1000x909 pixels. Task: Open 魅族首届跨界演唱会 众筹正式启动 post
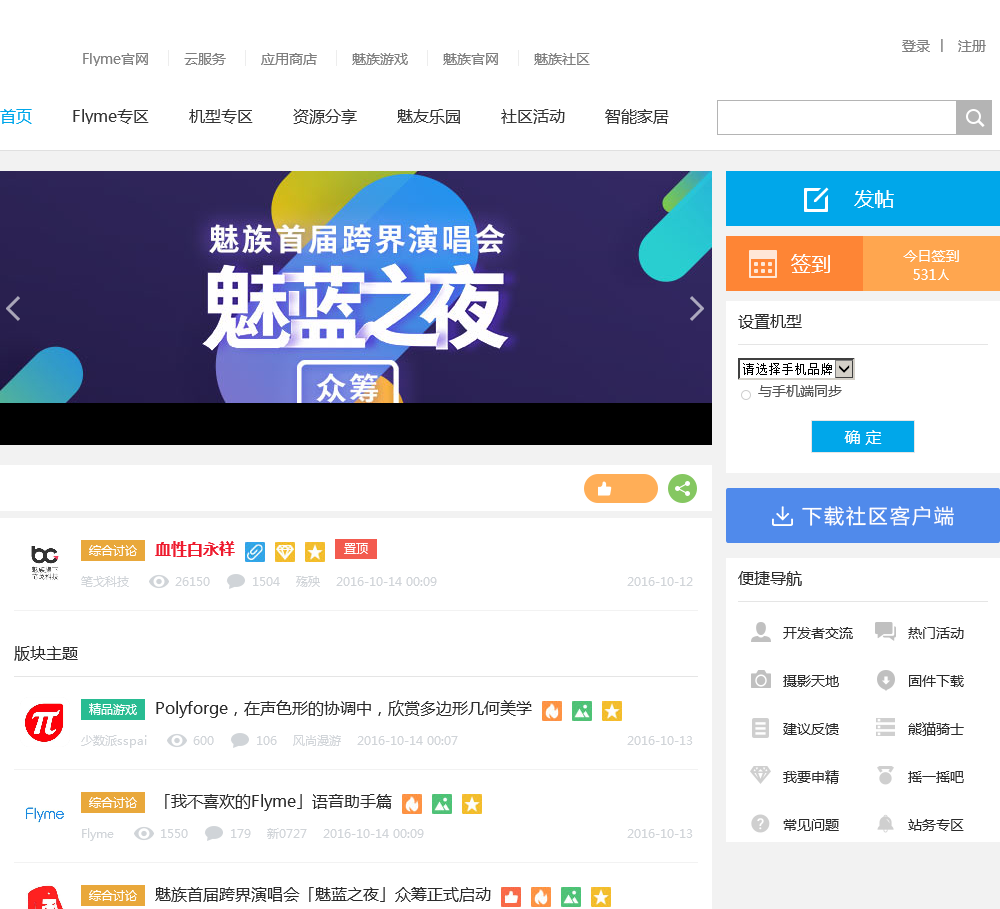coord(323,895)
